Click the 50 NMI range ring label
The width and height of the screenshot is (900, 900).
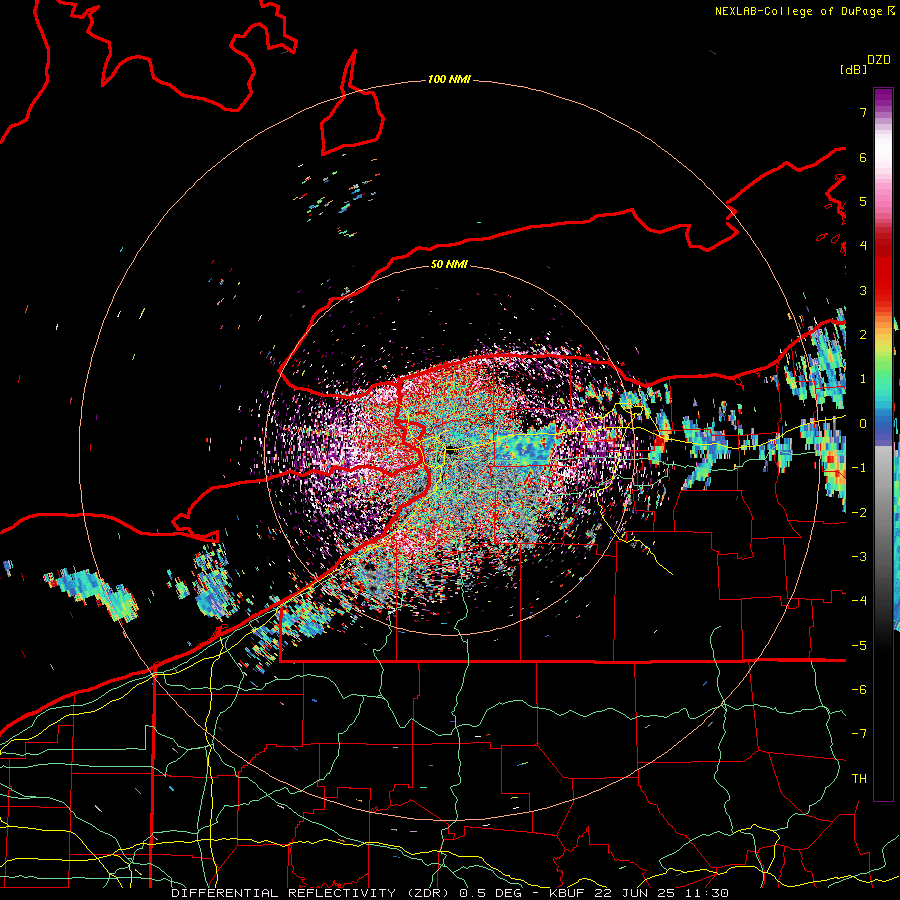coord(449,264)
